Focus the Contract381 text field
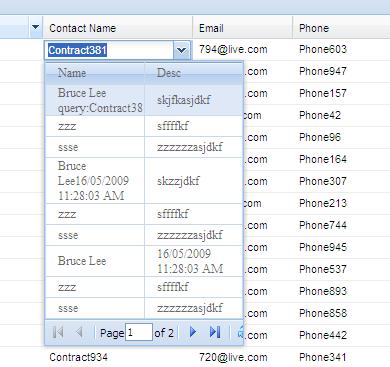The width and height of the screenshot is (390, 367). (x=109, y=50)
